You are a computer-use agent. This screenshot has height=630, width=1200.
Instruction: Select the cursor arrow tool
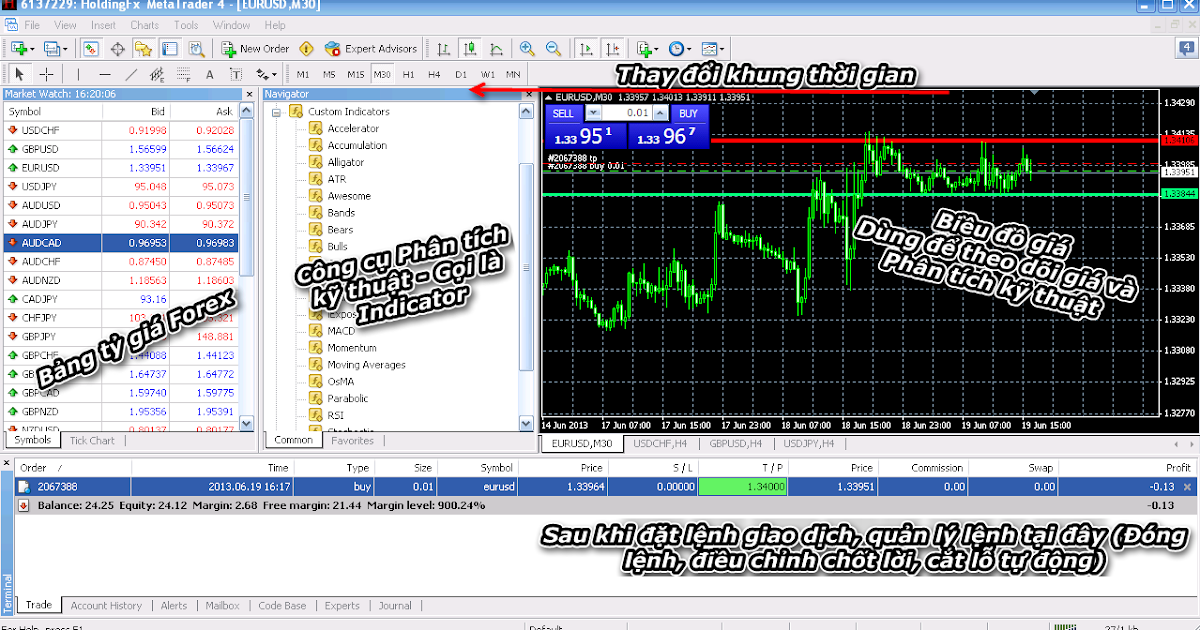(20, 74)
